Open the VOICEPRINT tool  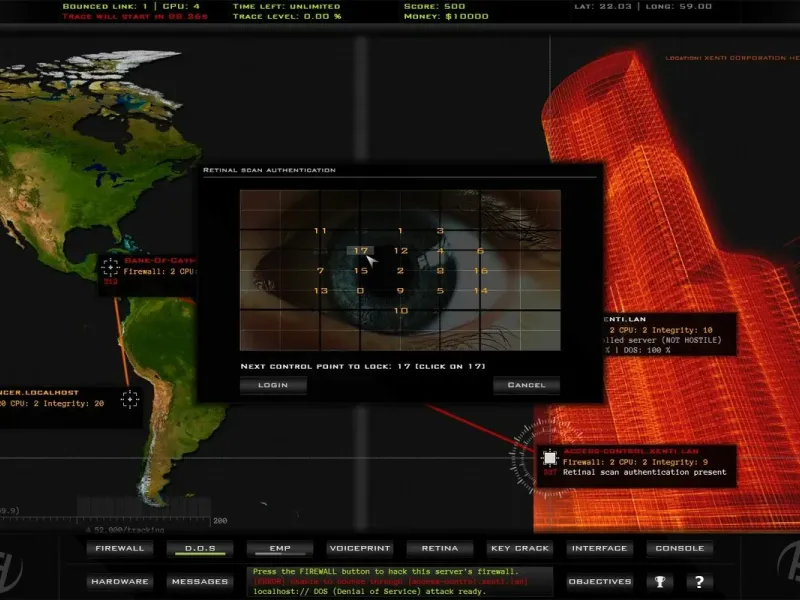point(360,548)
